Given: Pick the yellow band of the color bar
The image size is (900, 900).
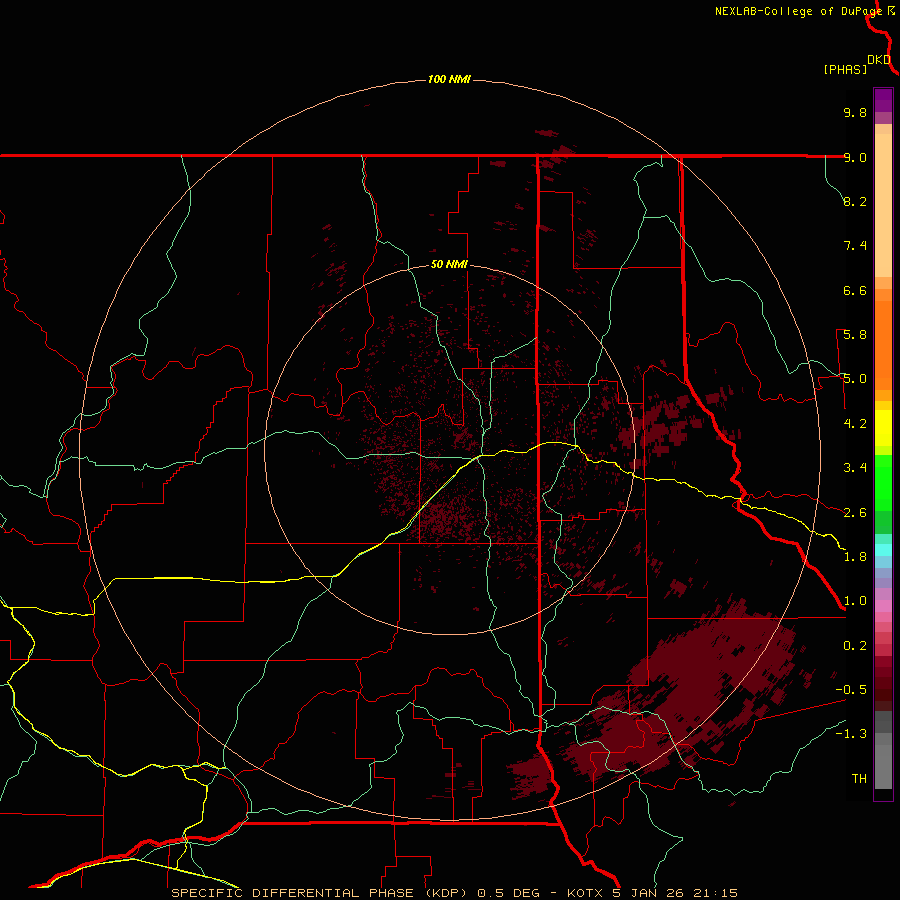Looking at the screenshot, I should 883,428.
